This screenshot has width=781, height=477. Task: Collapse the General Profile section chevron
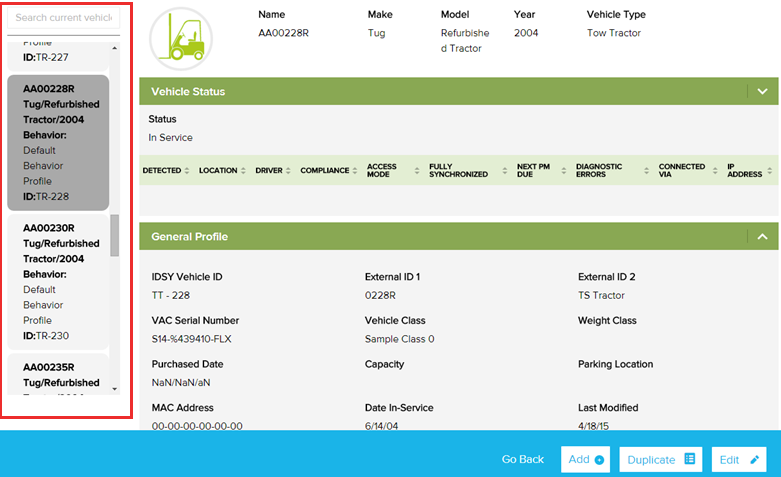click(762, 237)
